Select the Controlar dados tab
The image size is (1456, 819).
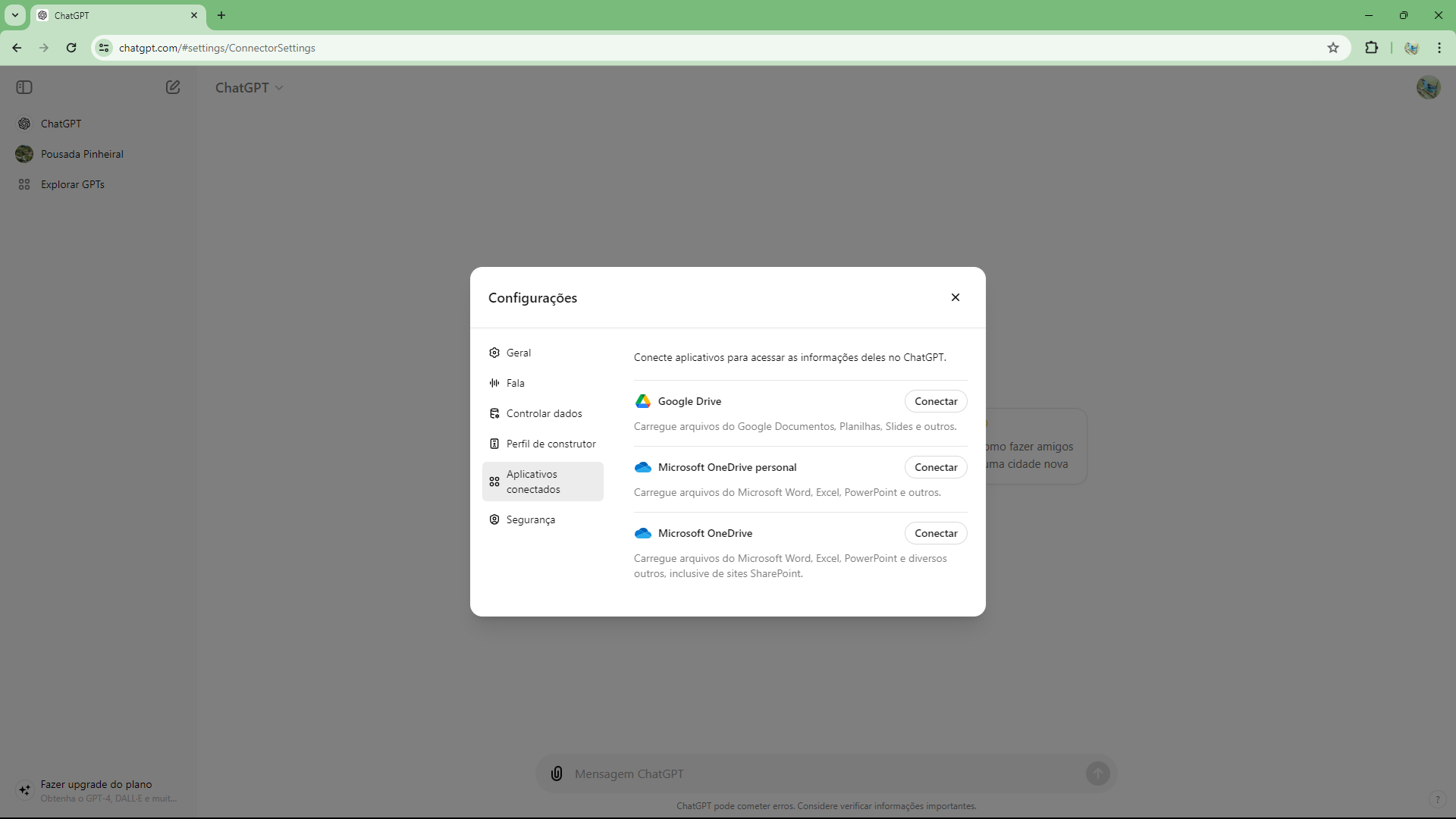point(543,413)
